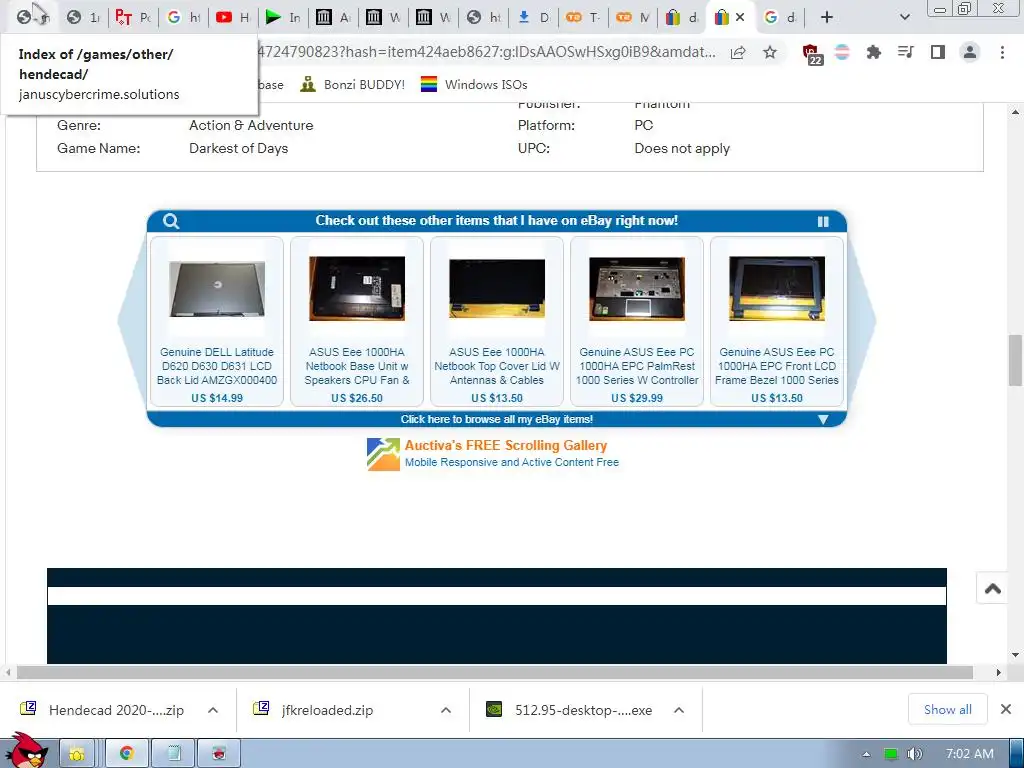Click the vertical scrollbar thumb
Image resolution: width=1024 pixels, height=768 pixels.
coord(1015,360)
